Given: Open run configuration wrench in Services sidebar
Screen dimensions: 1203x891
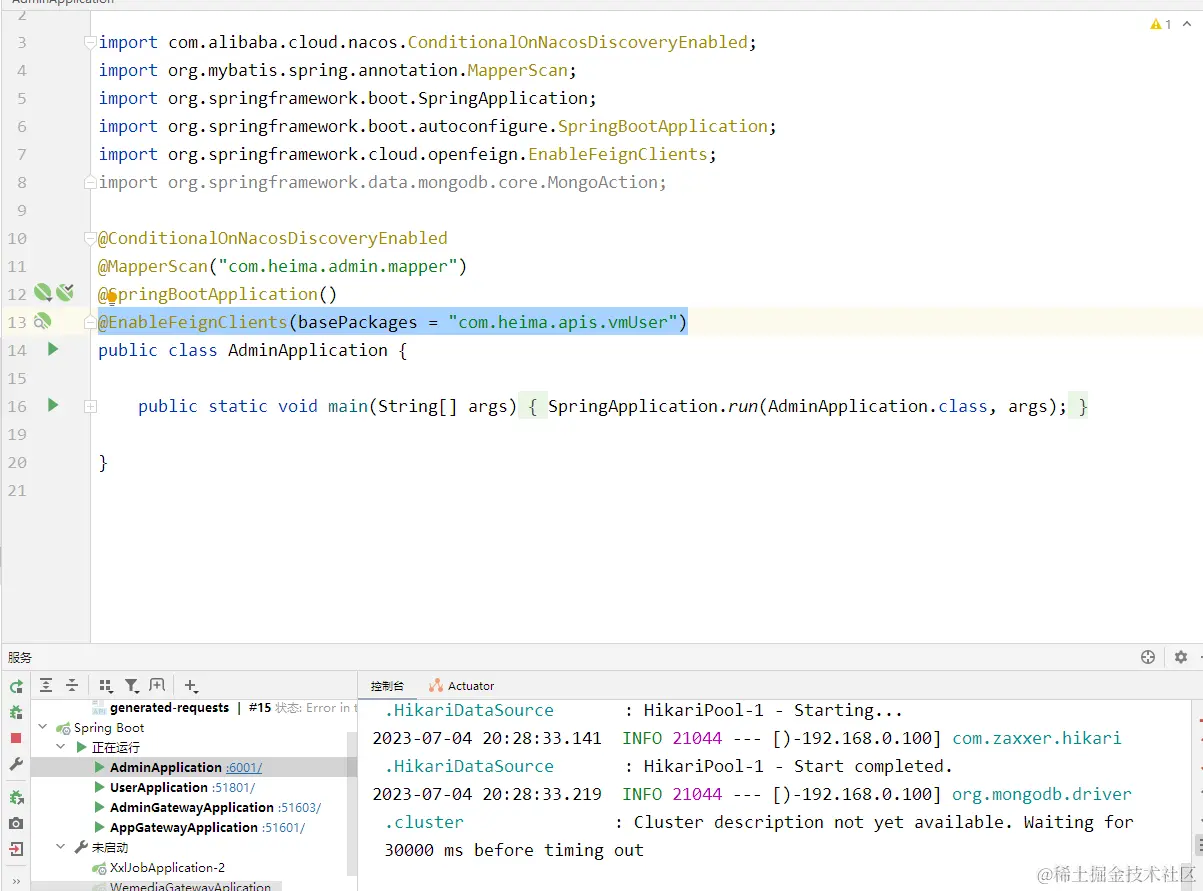Looking at the screenshot, I should (x=16, y=764).
